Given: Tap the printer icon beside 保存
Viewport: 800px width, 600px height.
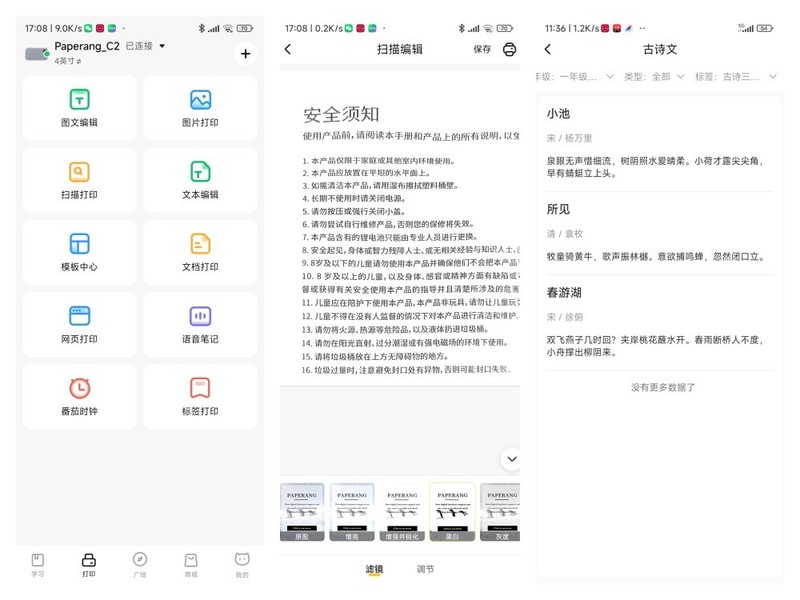Looking at the screenshot, I should pyautogui.click(x=509, y=48).
